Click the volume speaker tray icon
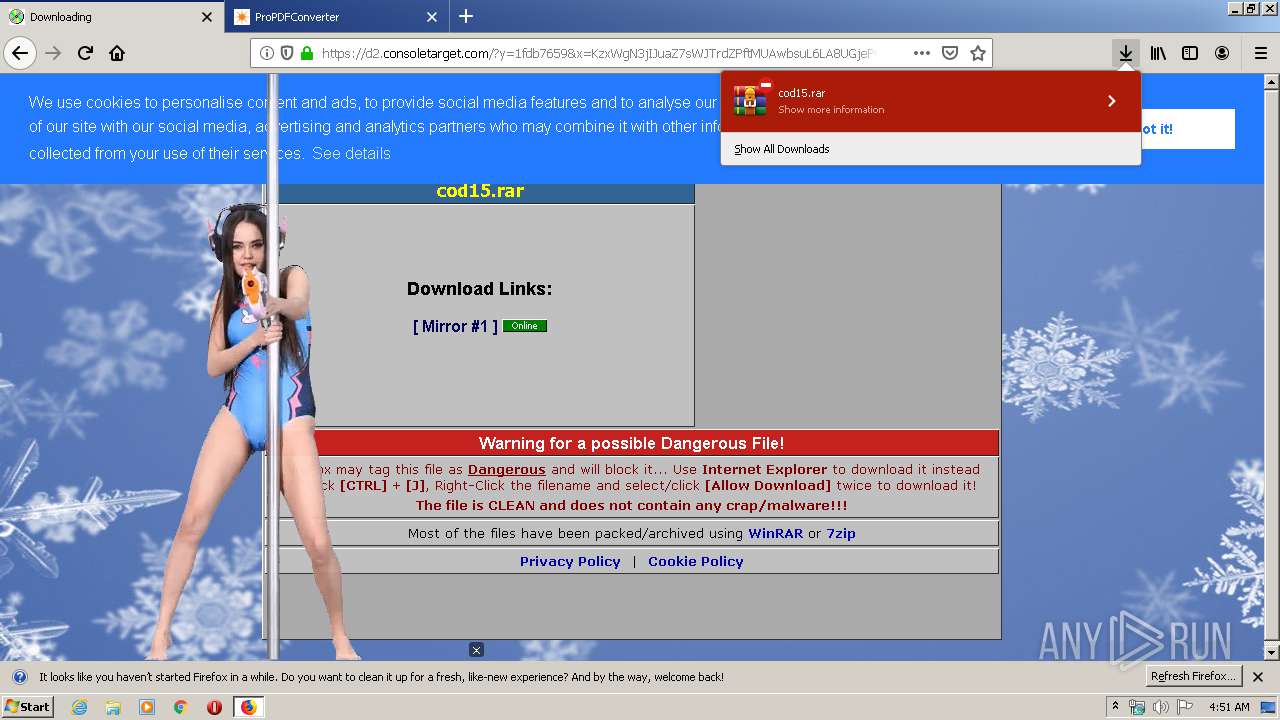This screenshot has width=1280, height=720. (x=1160, y=707)
